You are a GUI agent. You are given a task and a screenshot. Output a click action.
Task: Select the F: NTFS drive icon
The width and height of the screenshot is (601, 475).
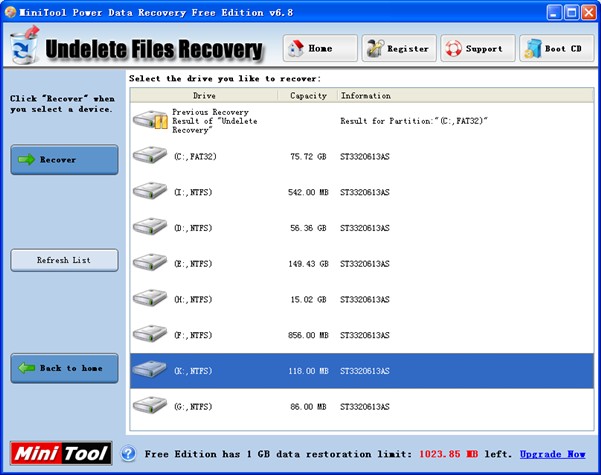[x=150, y=334]
